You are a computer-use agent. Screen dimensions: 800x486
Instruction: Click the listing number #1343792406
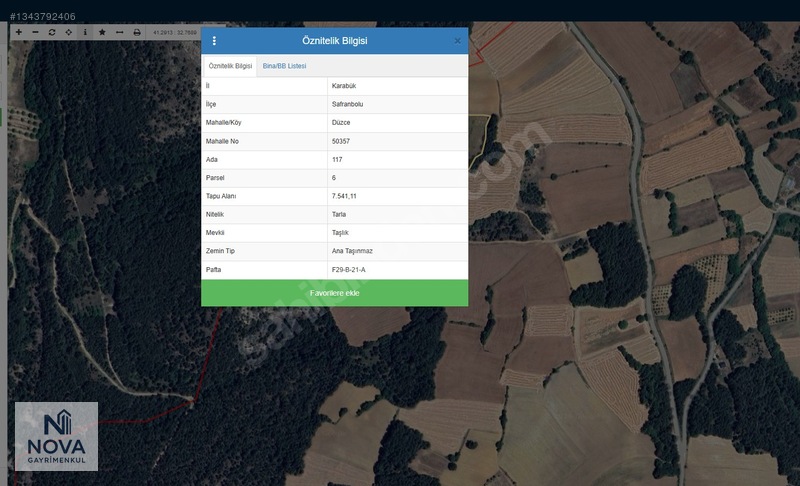click(42, 16)
